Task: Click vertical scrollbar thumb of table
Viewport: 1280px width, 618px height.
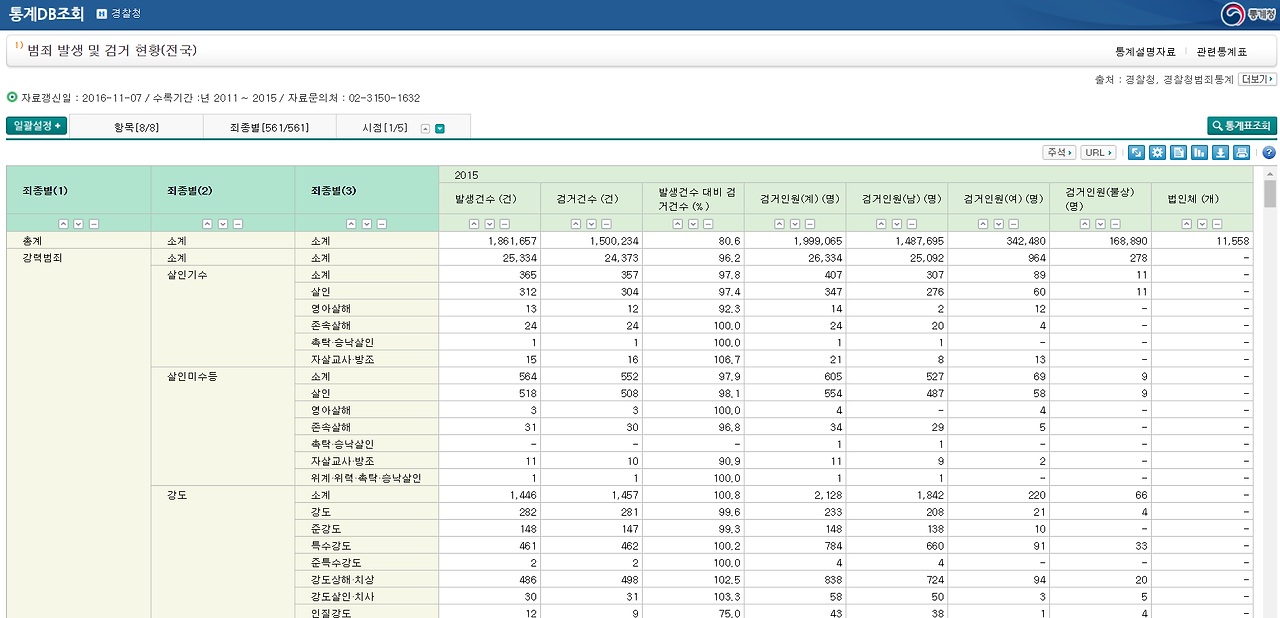Action: pyautogui.click(x=1270, y=194)
